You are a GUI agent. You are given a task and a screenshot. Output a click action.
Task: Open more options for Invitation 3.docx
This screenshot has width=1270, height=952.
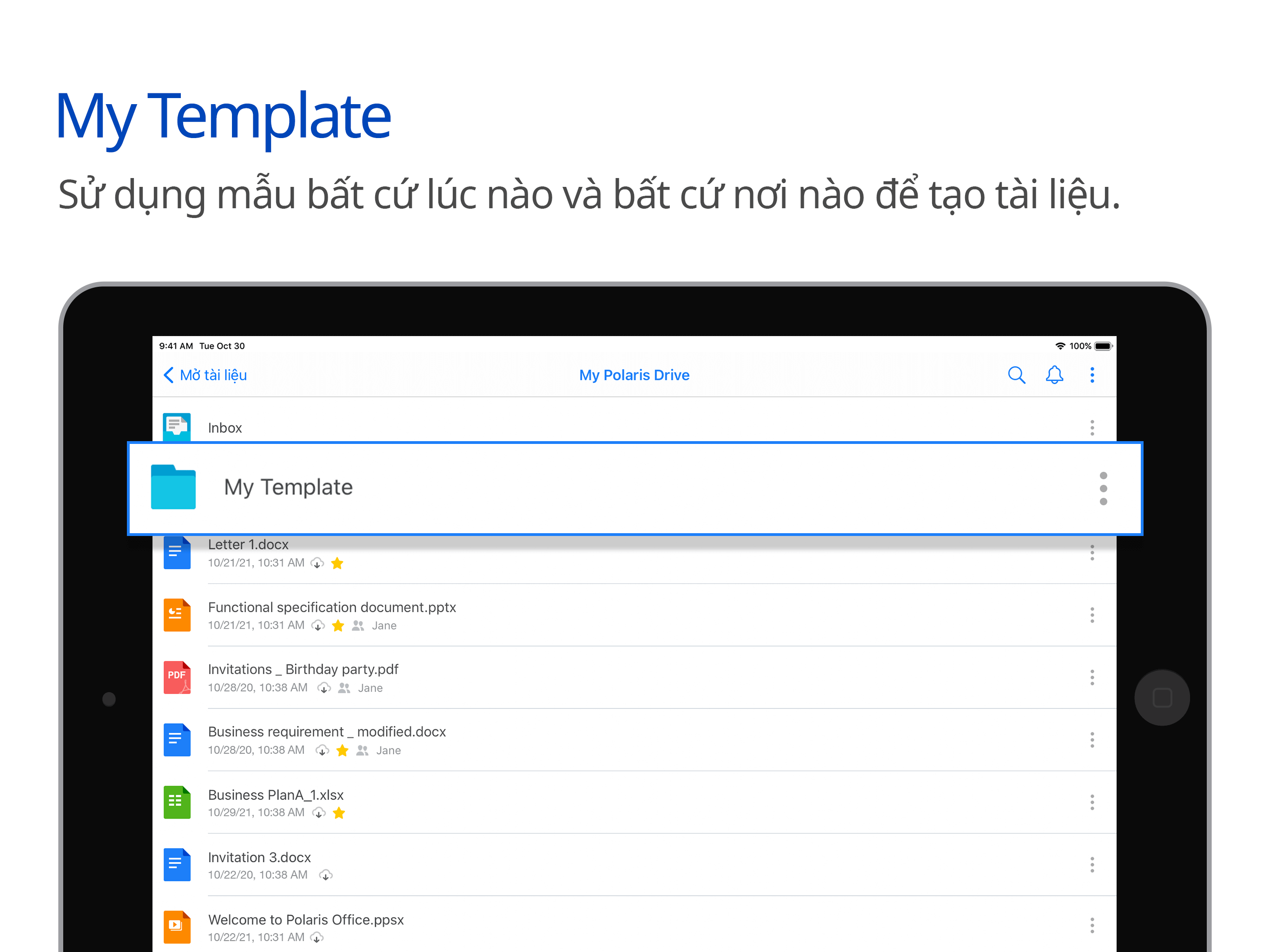(1091, 864)
